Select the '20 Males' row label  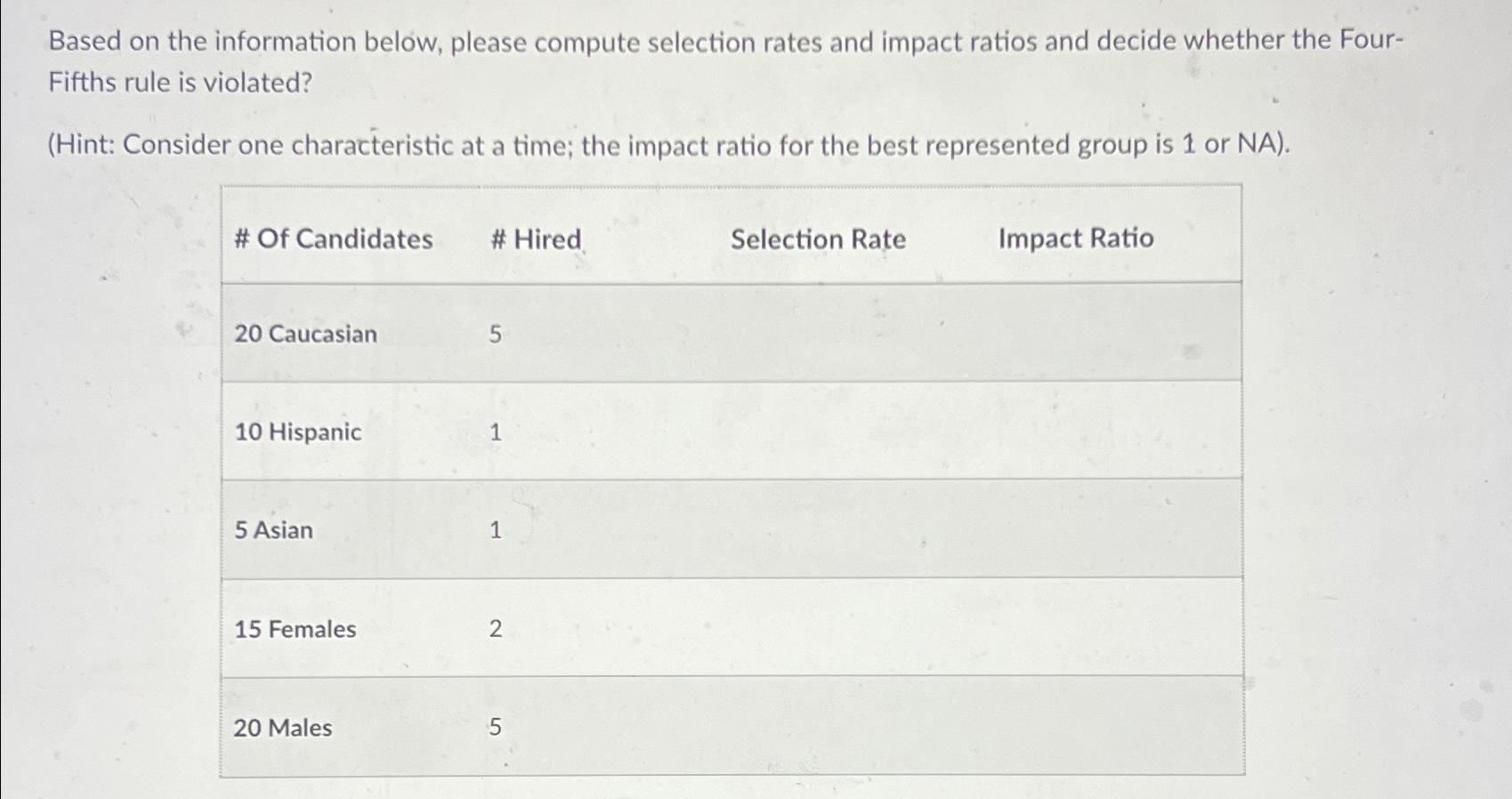click(282, 728)
